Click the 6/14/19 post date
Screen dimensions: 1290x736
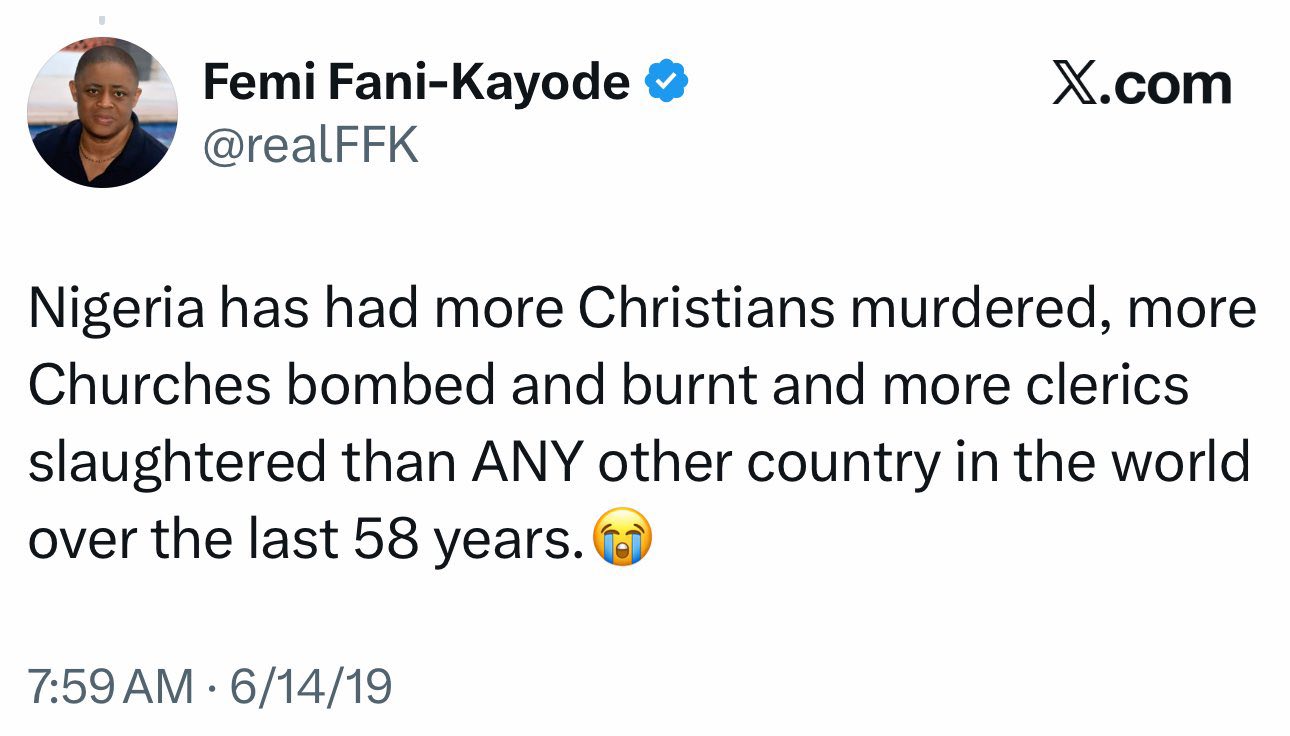point(311,686)
